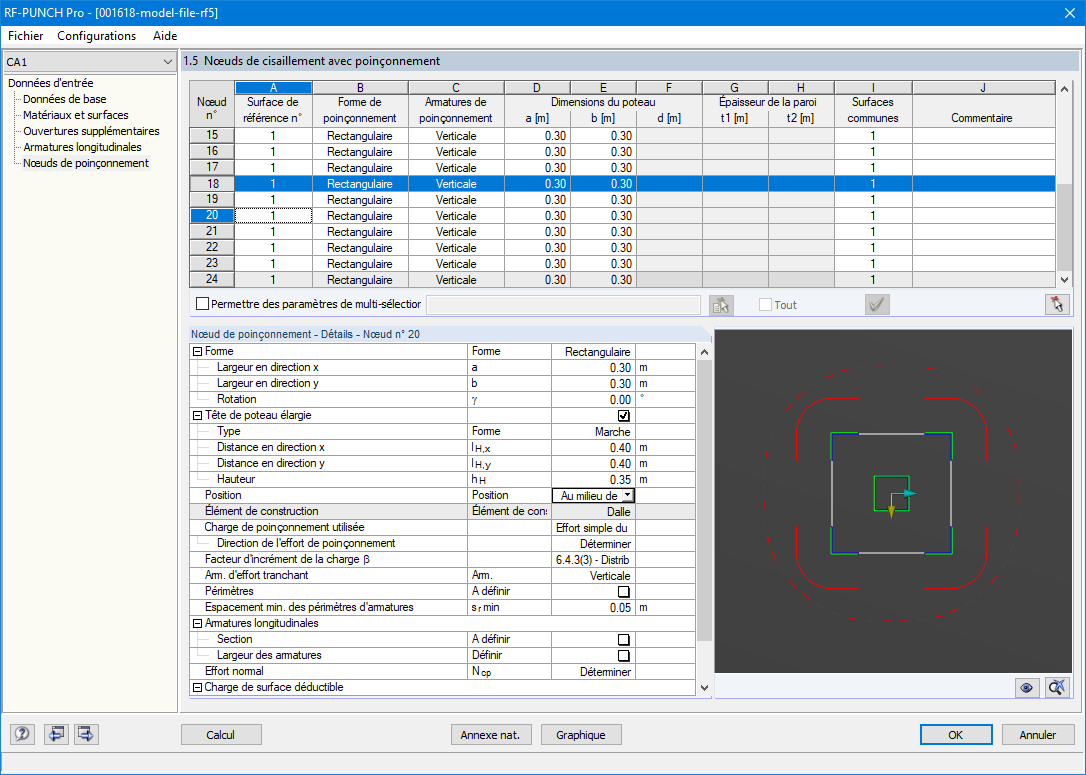Open the Position 'Au milieu de' dropdown

627,495
